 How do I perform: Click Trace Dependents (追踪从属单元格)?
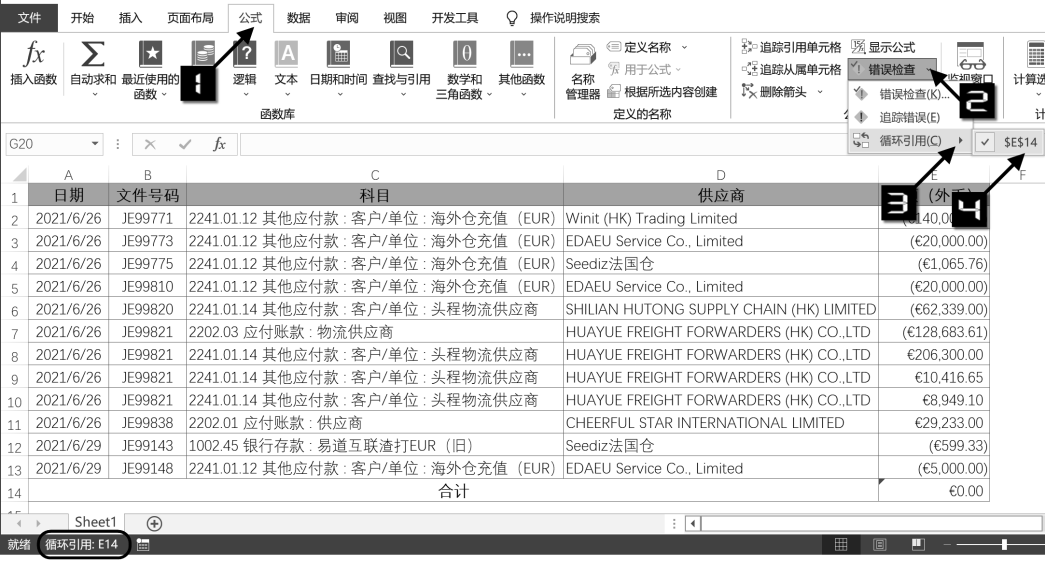(x=791, y=69)
